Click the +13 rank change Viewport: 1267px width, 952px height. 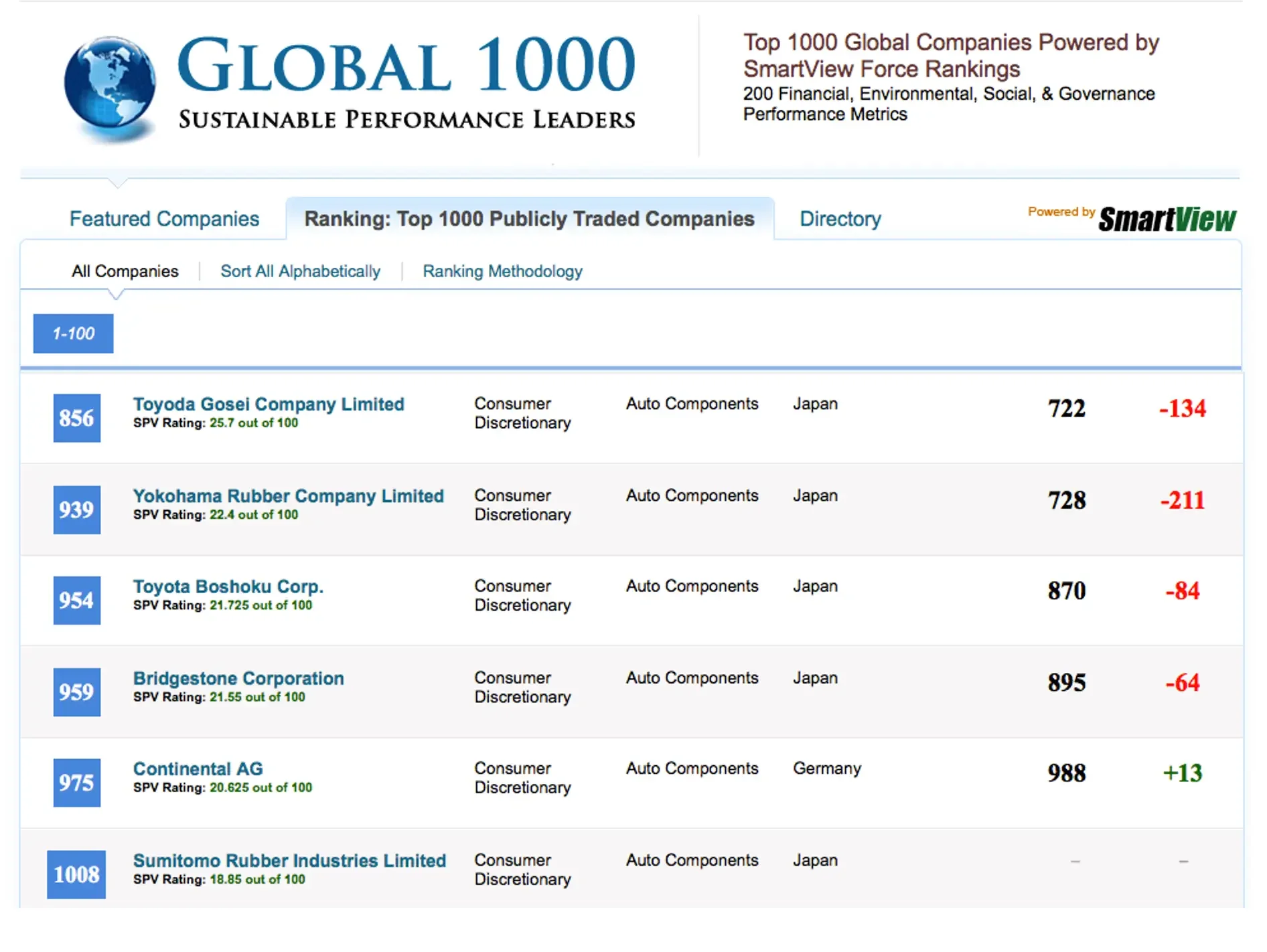click(1183, 773)
